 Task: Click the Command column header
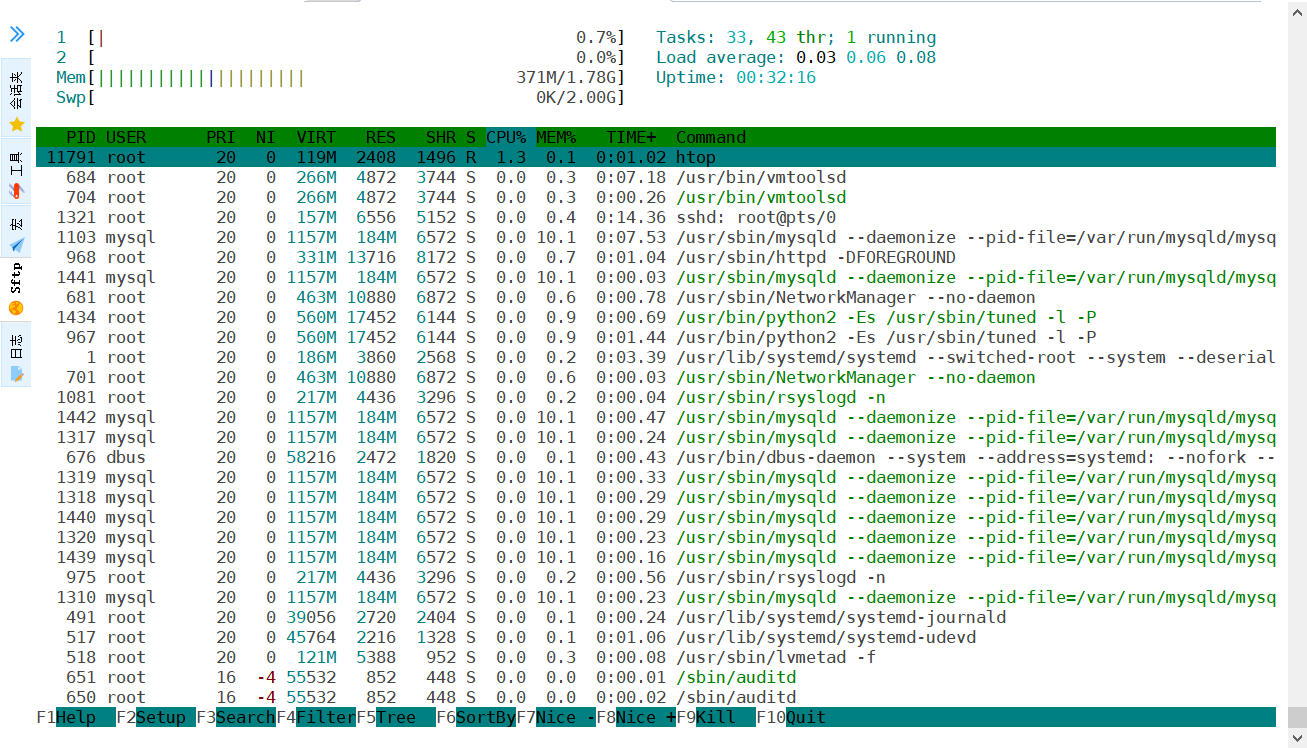(711, 137)
